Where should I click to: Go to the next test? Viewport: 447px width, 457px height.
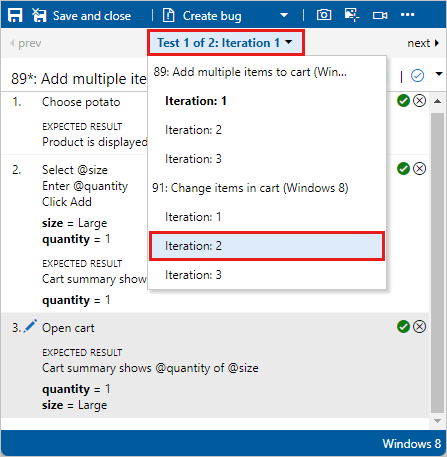[x=423, y=43]
